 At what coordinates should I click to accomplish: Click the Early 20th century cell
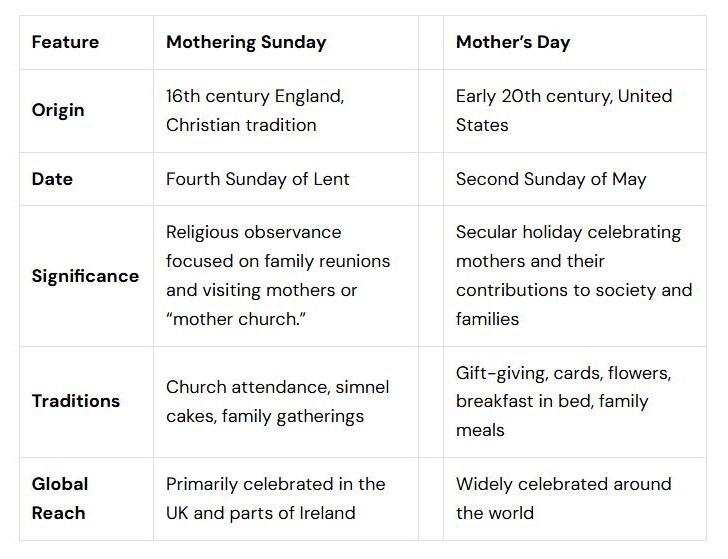[575, 110]
